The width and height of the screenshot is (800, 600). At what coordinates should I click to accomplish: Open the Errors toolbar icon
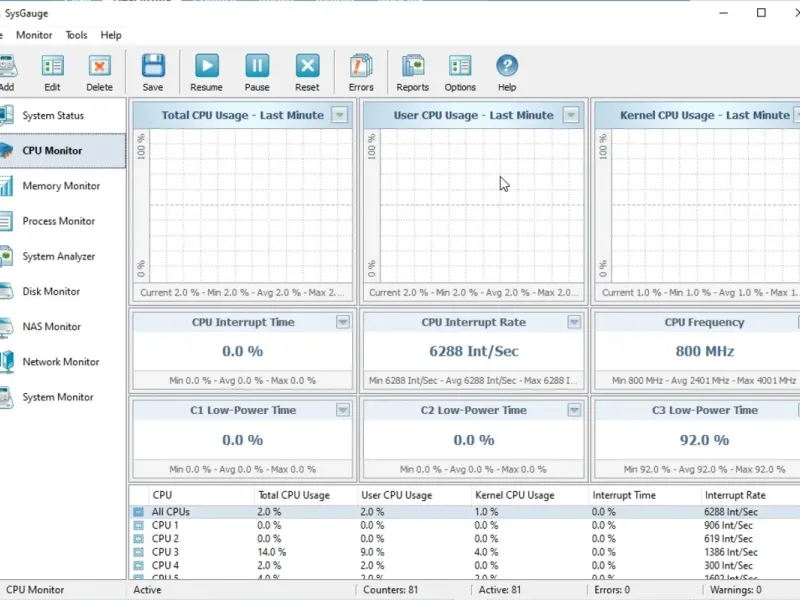361,66
